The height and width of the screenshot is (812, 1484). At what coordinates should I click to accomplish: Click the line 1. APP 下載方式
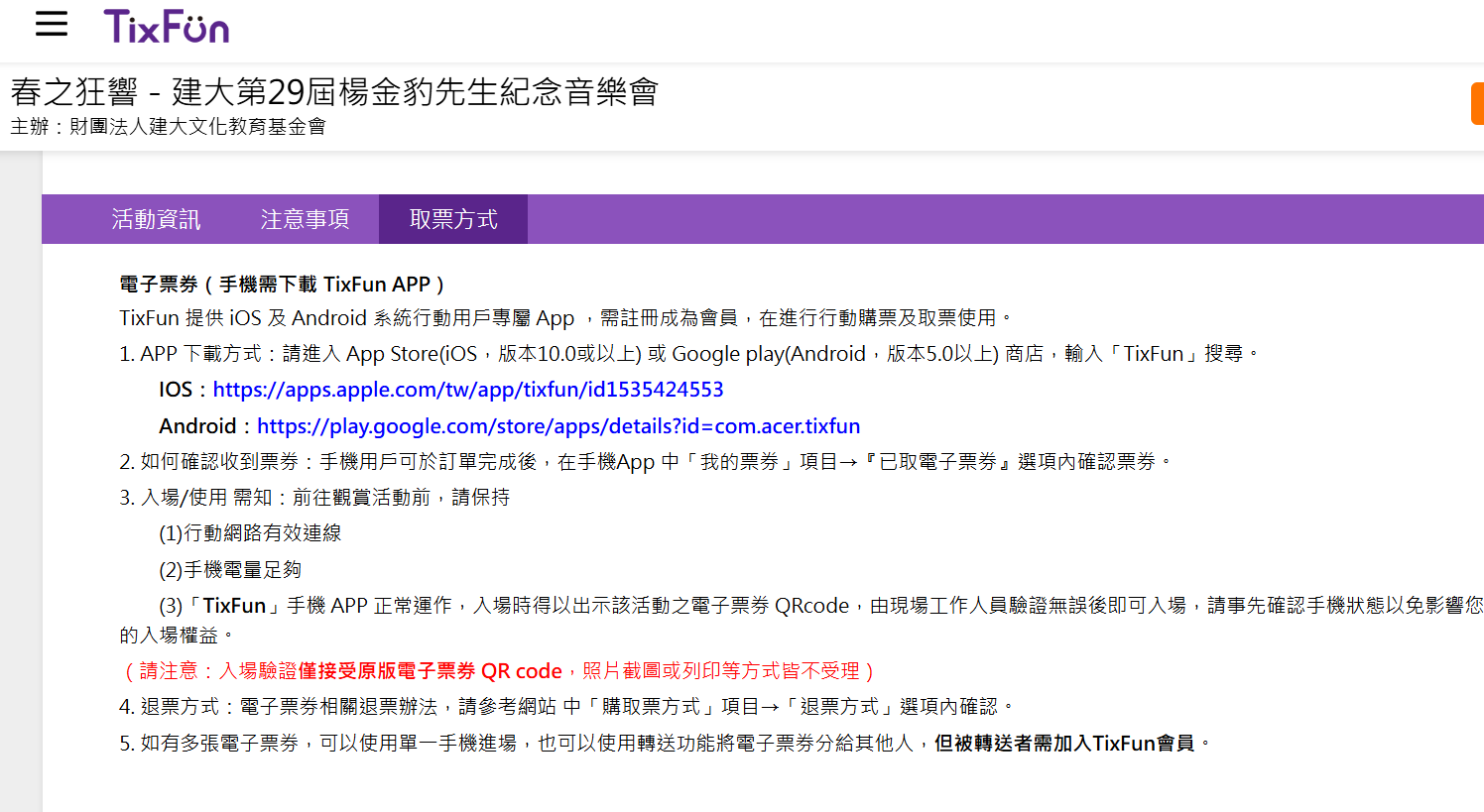click(689, 354)
